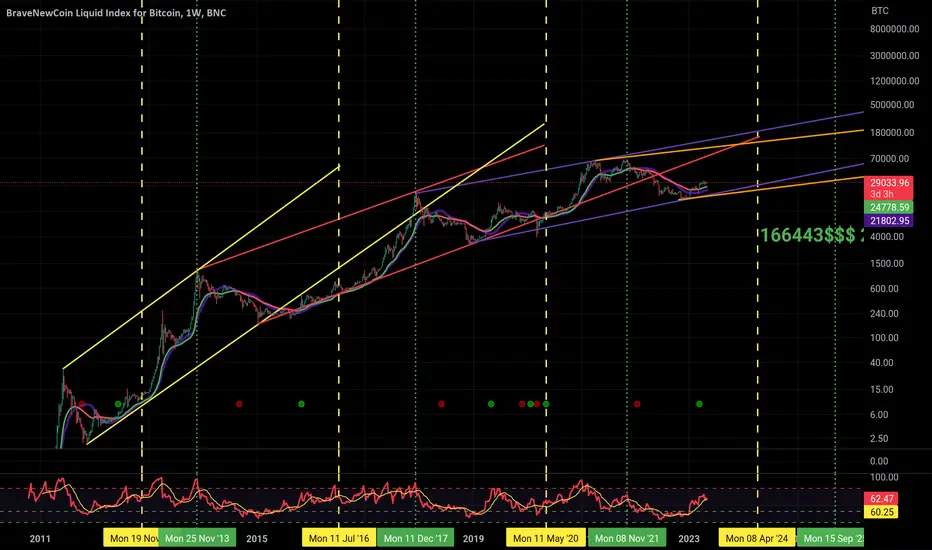Click the yellow 60.25 RSI value tag
Image resolution: width=932 pixels, height=550 pixels.
click(881, 512)
